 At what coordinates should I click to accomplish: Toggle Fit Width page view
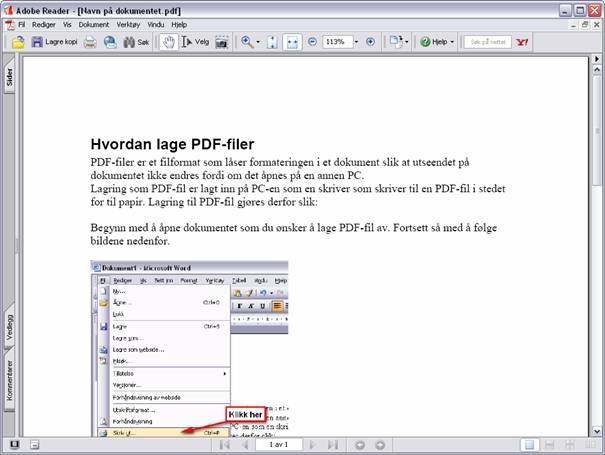292,42
